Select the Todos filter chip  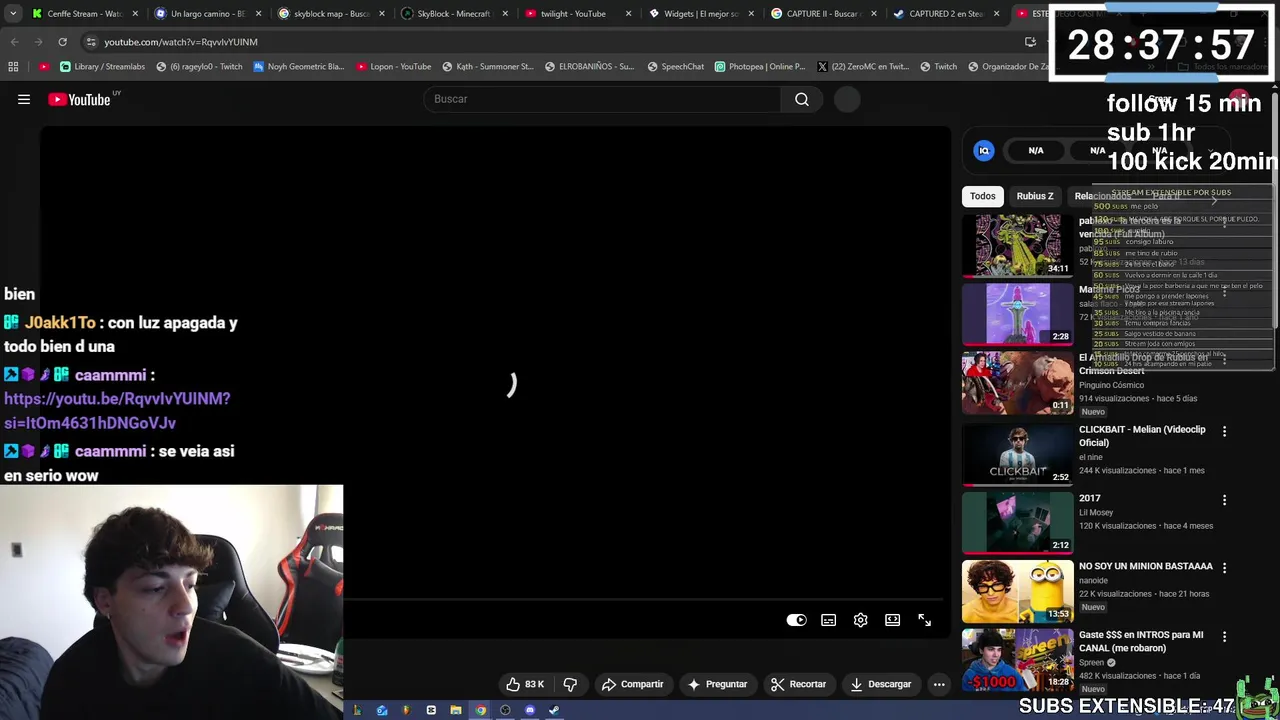click(982, 196)
